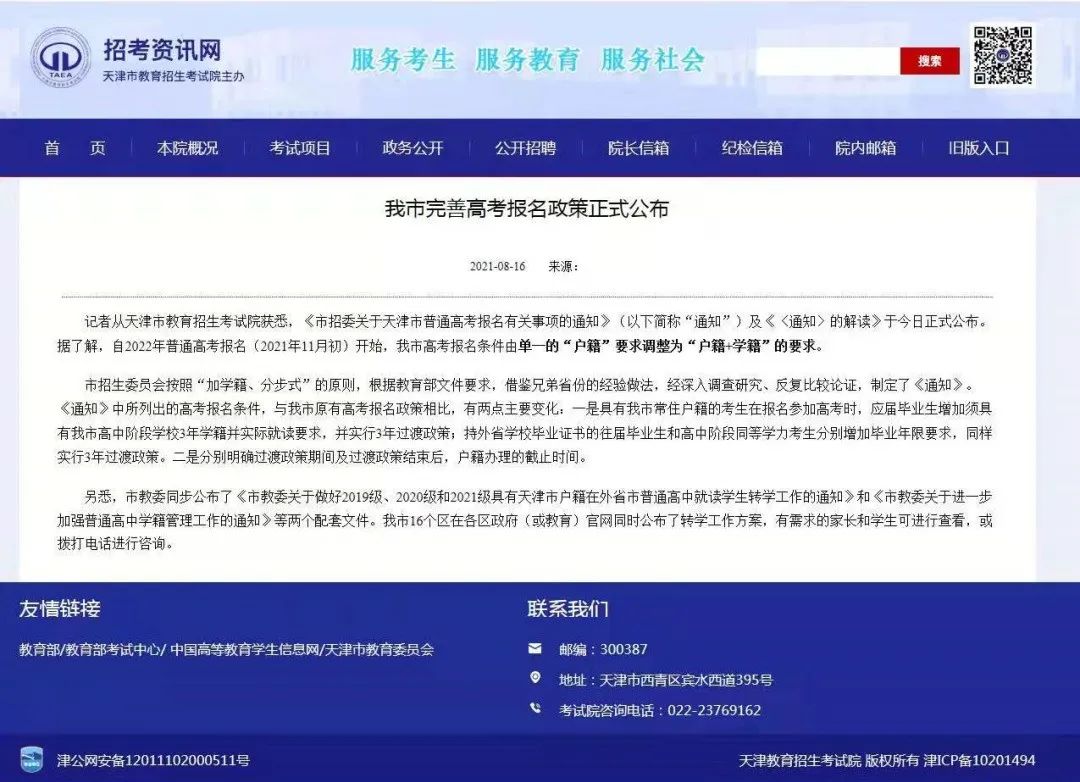The width and height of the screenshot is (1080, 782).
Task: Open 纪检信箱 in the navigation bar
Action: 752,148
